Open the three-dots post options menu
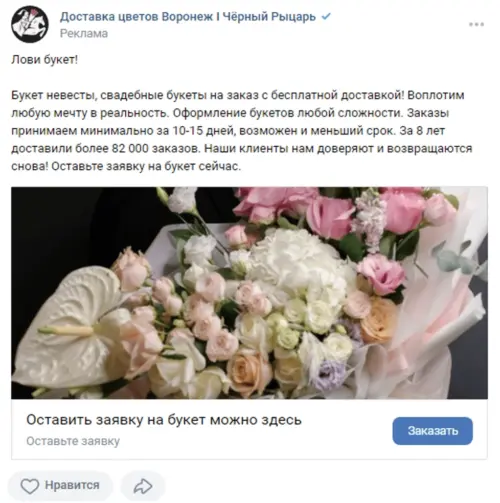The height and width of the screenshot is (503, 500). pos(476,24)
